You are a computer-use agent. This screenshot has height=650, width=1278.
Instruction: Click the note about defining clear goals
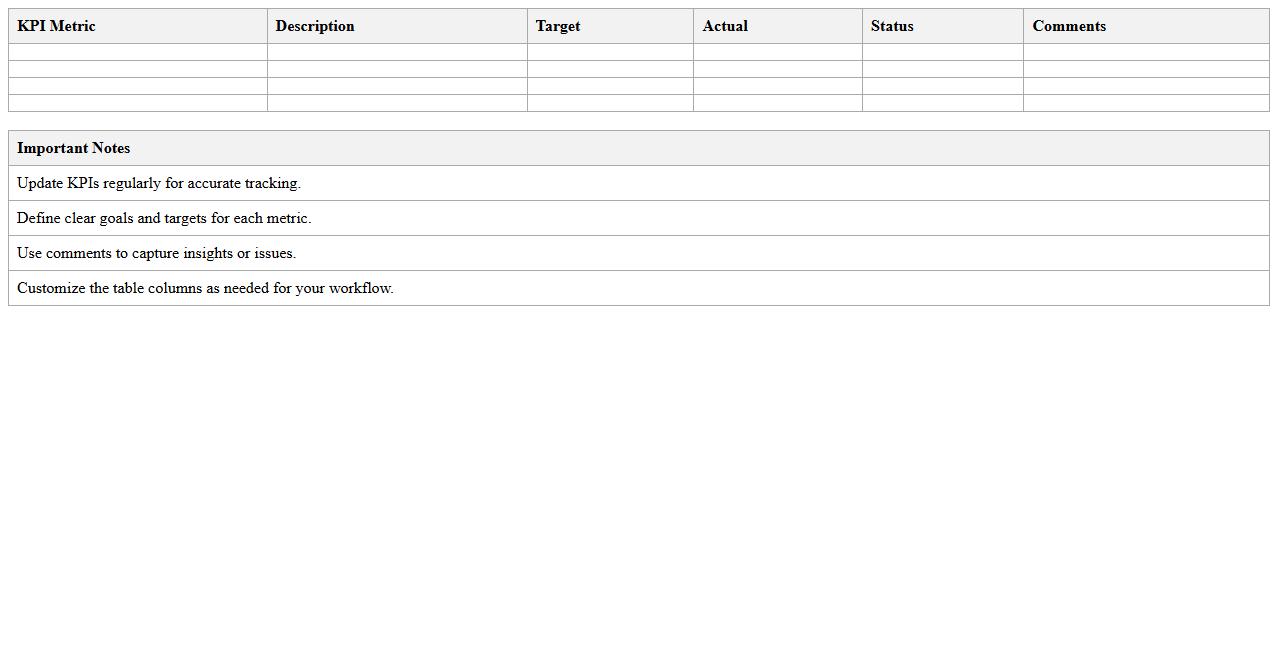(167, 218)
